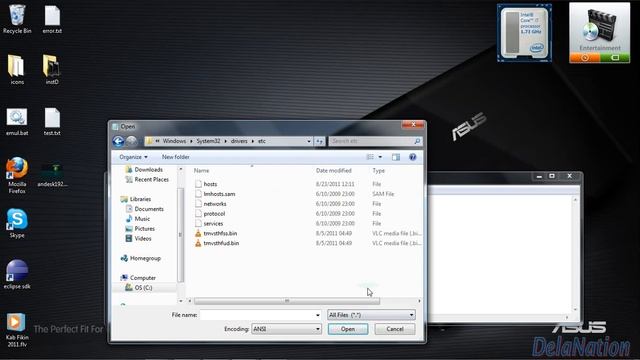The image size is (640, 360).
Task: Click the Intel Core processor gadget
Action: coord(524,33)
